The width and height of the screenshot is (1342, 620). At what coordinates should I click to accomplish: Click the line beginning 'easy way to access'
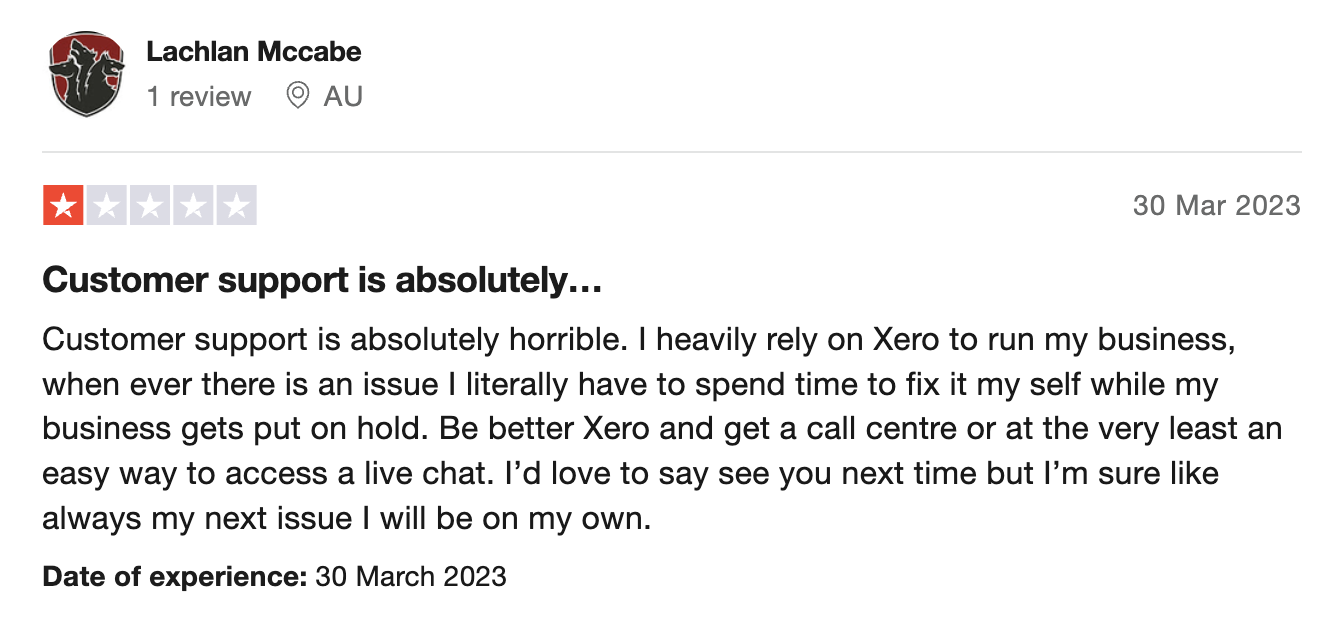pyautogui.click(x=630, y=473)
